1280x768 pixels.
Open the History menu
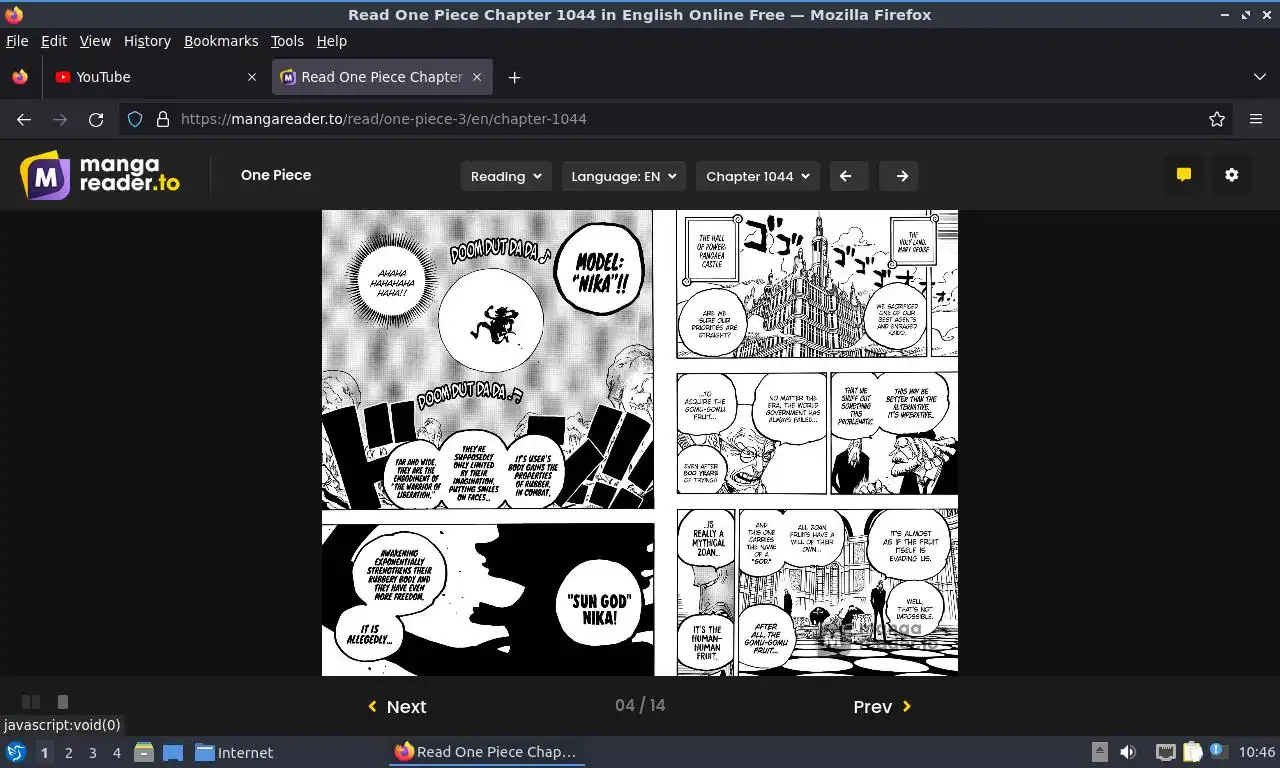[x=147, y=41]
